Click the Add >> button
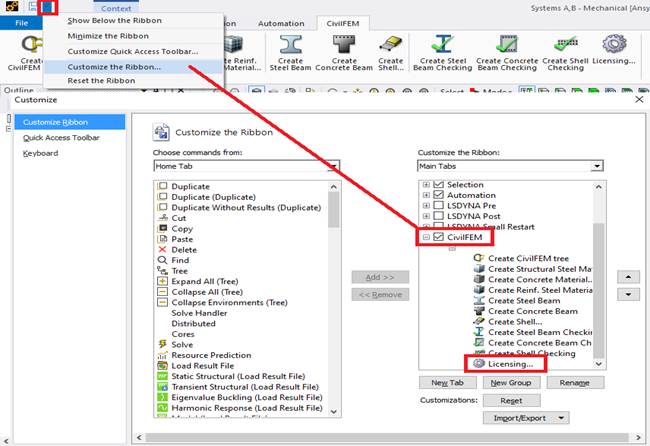The image size is (650, 446). tap(380, 277)
